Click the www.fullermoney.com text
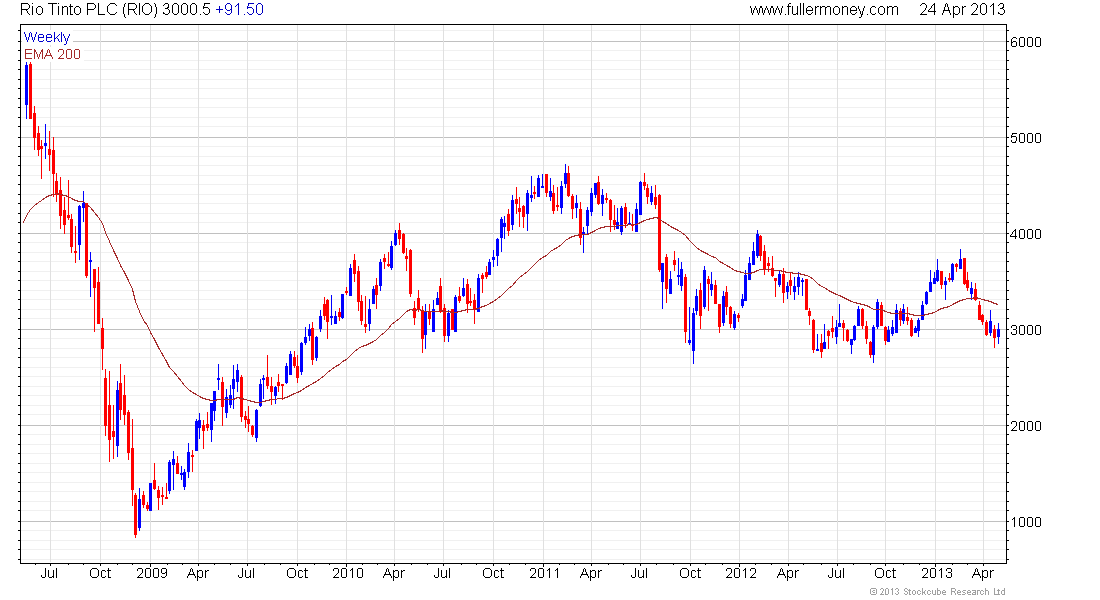The height and width of the screenshot is (600, 1100). 824,10
